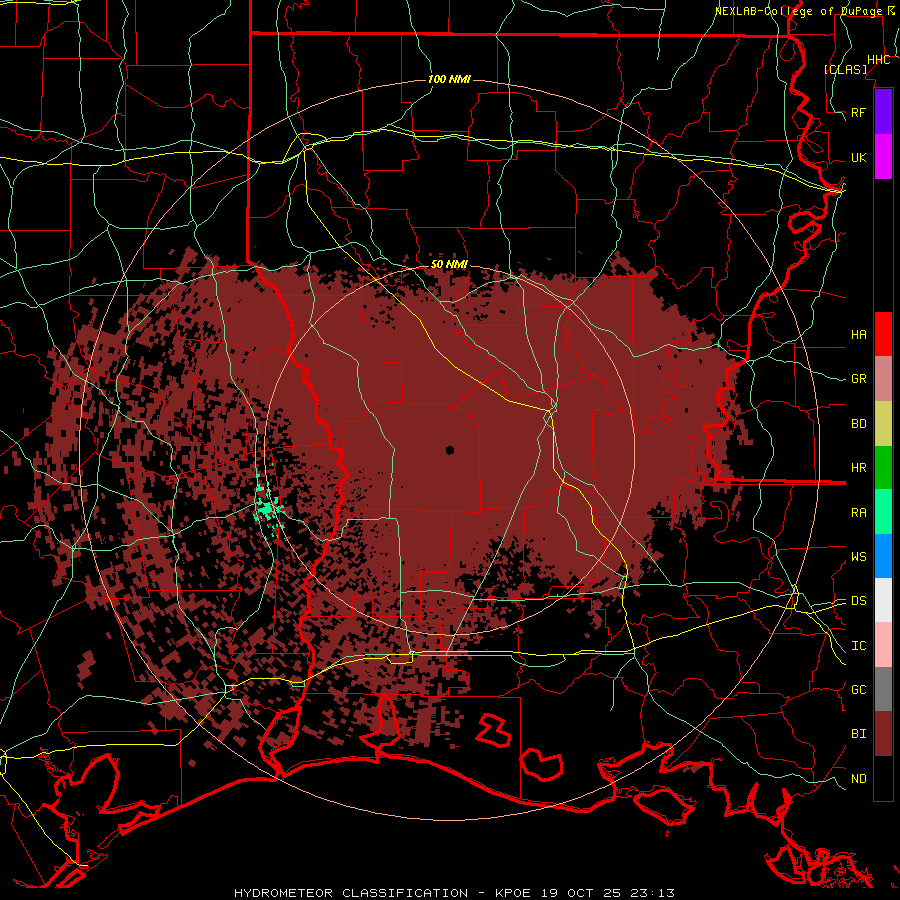Click the GR legend label
Image resolution: width=900 pixels, height=900 pixels.
coord(859,379)
